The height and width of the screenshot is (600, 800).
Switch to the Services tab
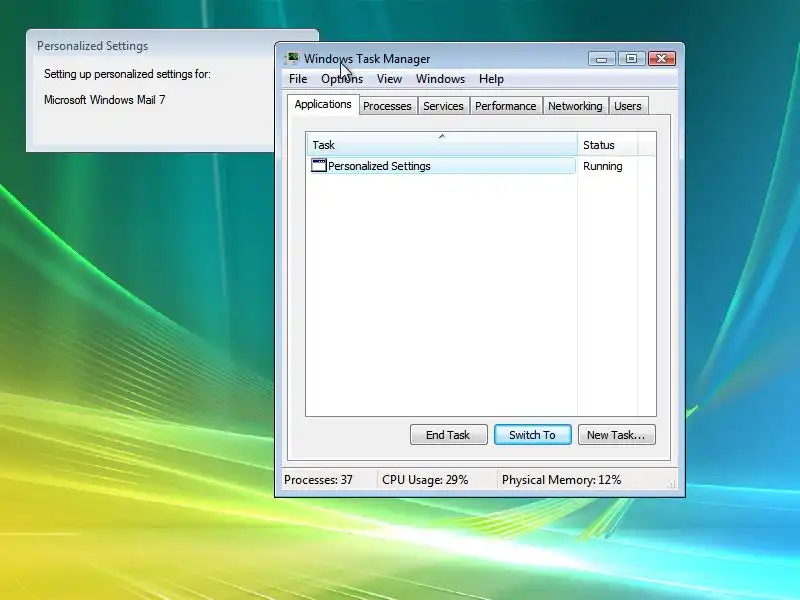[443, 106]
